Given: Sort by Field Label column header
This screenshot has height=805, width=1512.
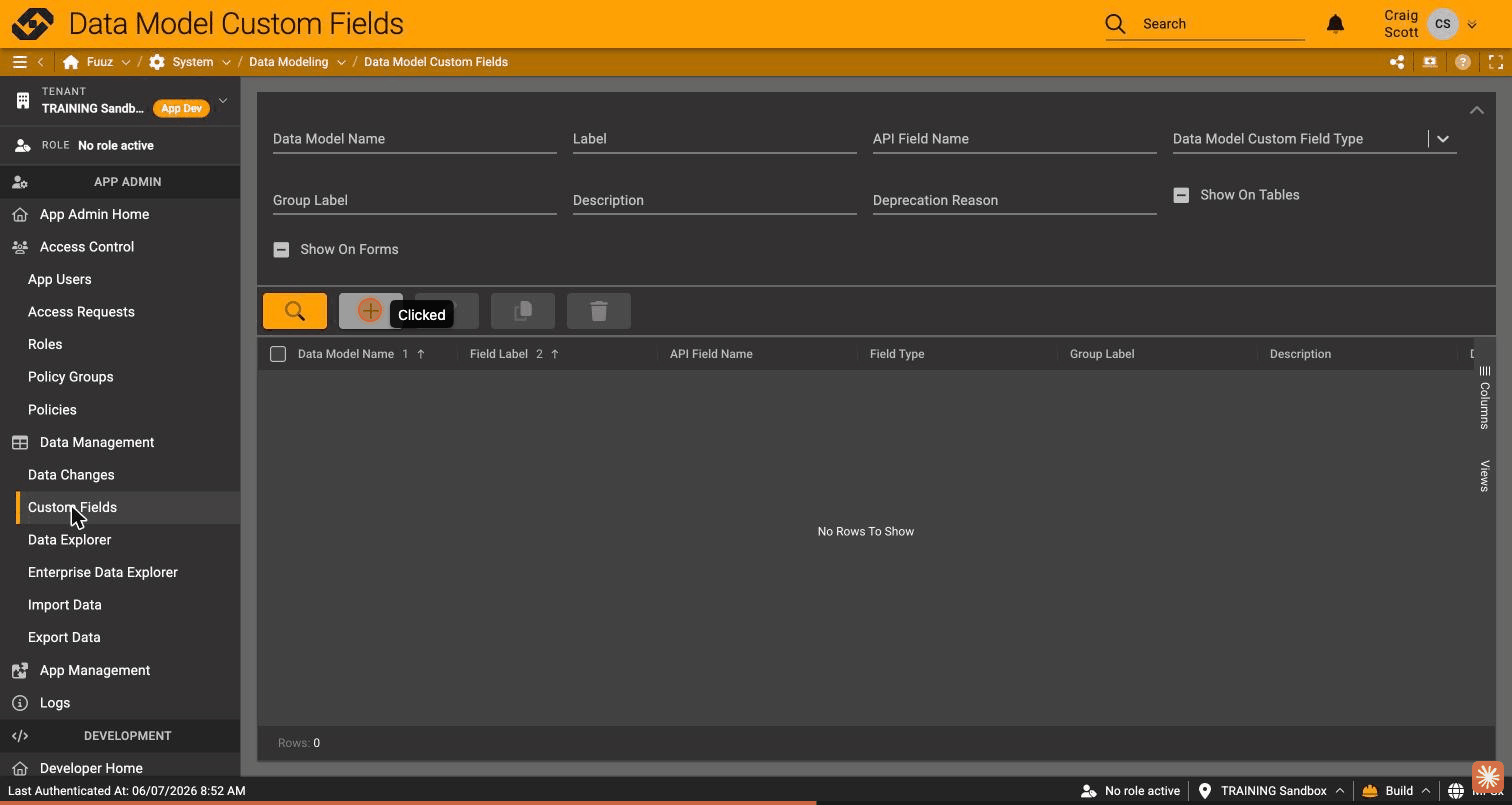Looking at the screenshot, I should pos(498,354).
